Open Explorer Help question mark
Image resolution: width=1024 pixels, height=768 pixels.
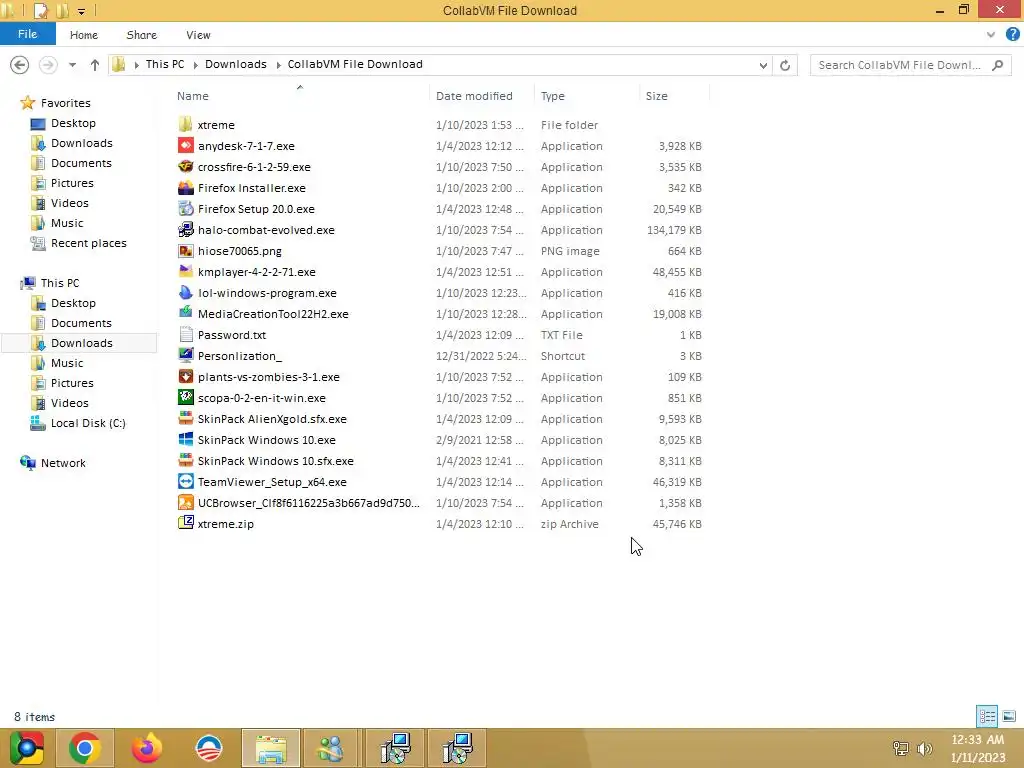1013,35
